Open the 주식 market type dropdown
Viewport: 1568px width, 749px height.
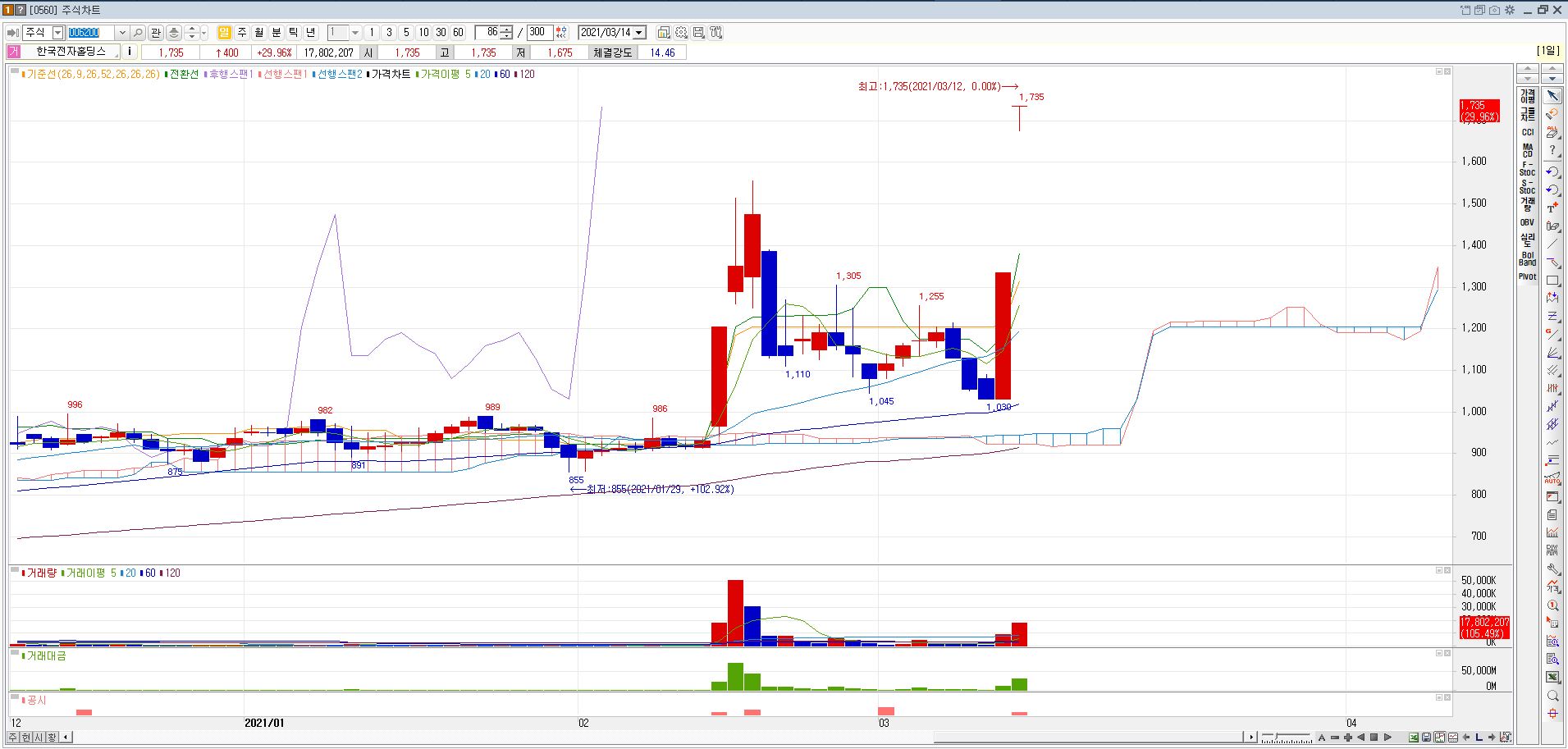click(57, 33)
